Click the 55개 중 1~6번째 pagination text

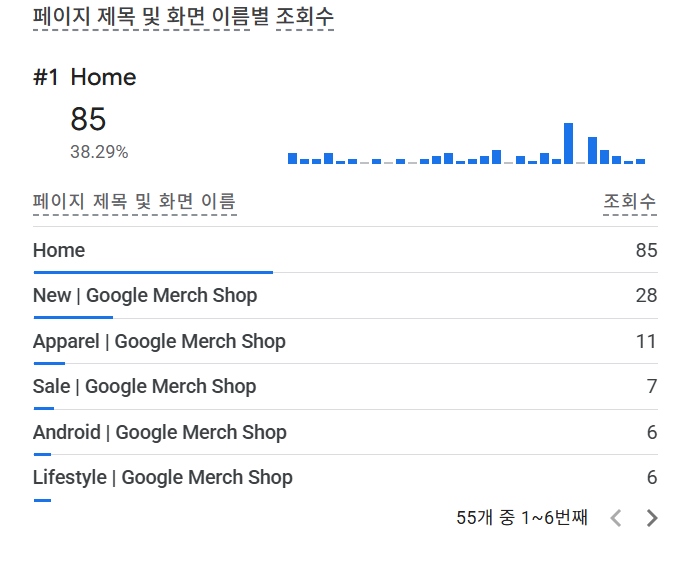coord(522,518)
